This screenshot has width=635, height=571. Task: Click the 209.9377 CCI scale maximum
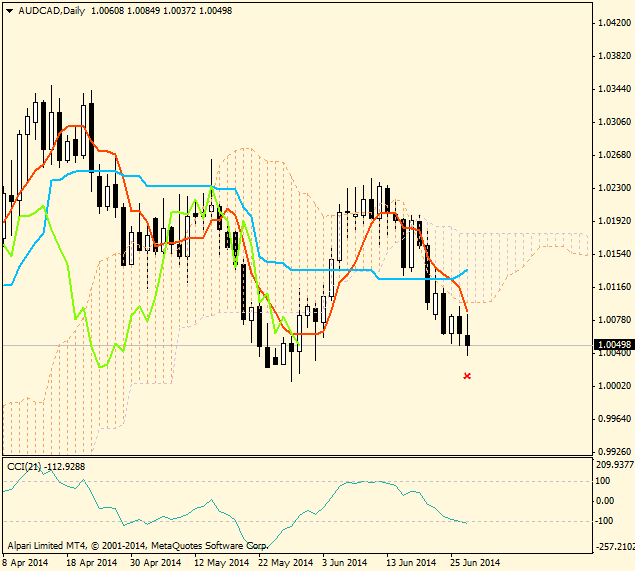point(615,464)
